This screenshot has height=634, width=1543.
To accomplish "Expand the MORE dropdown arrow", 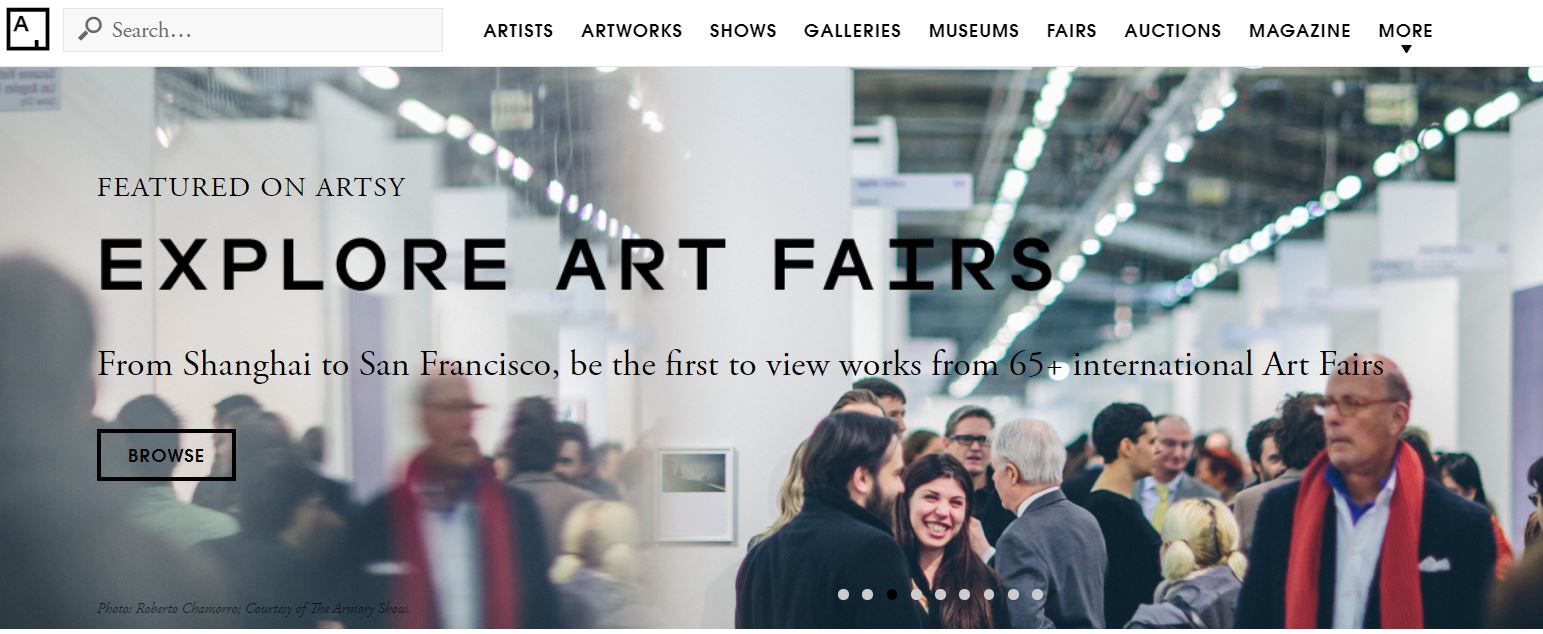I will click(1406, 50).
